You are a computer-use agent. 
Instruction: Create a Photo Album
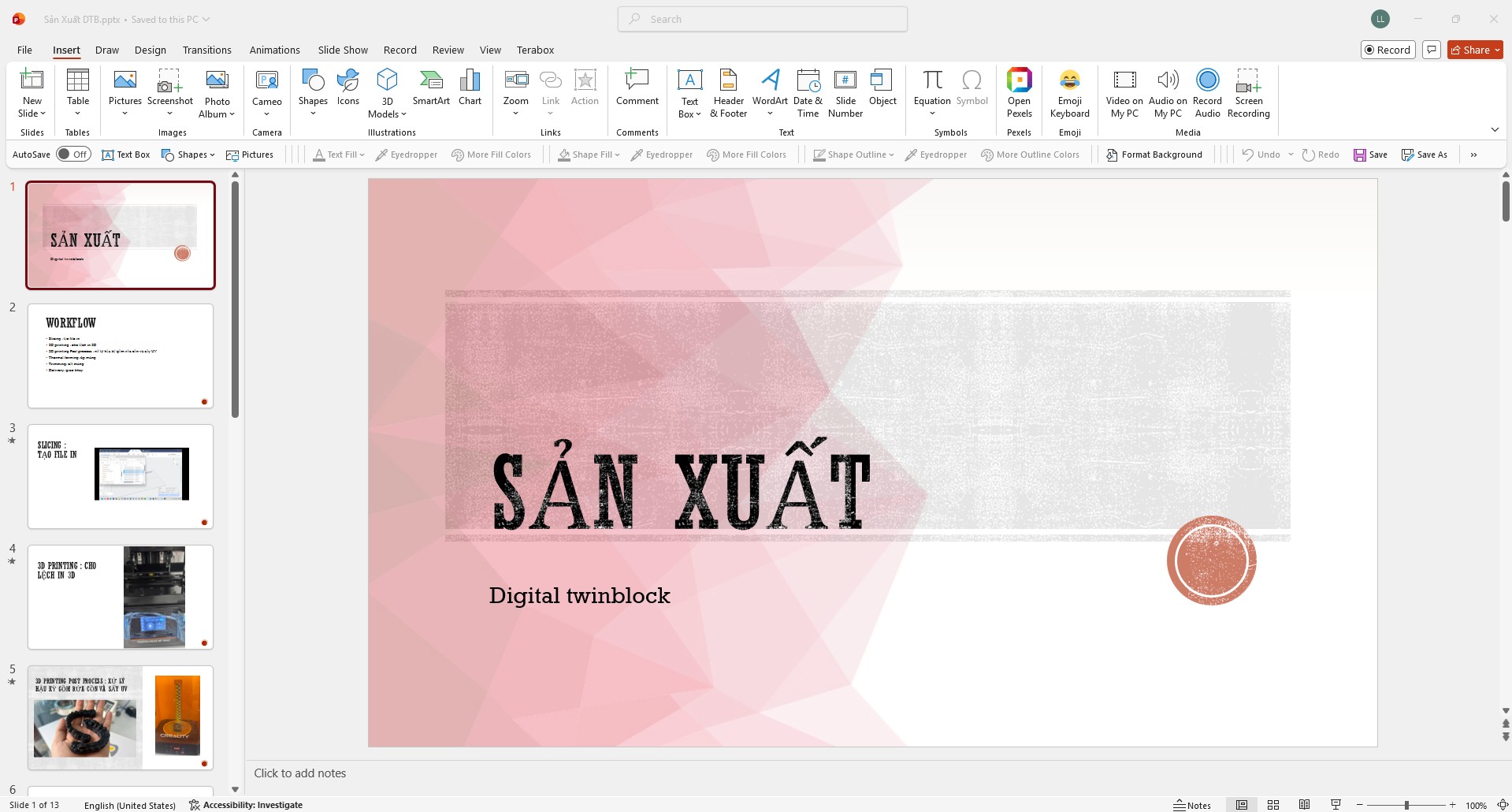217,93
